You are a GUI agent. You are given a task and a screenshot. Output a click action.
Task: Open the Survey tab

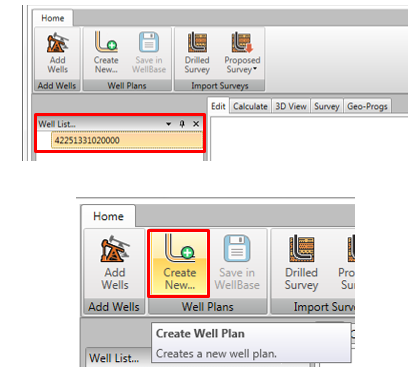(x=327, y=106)
